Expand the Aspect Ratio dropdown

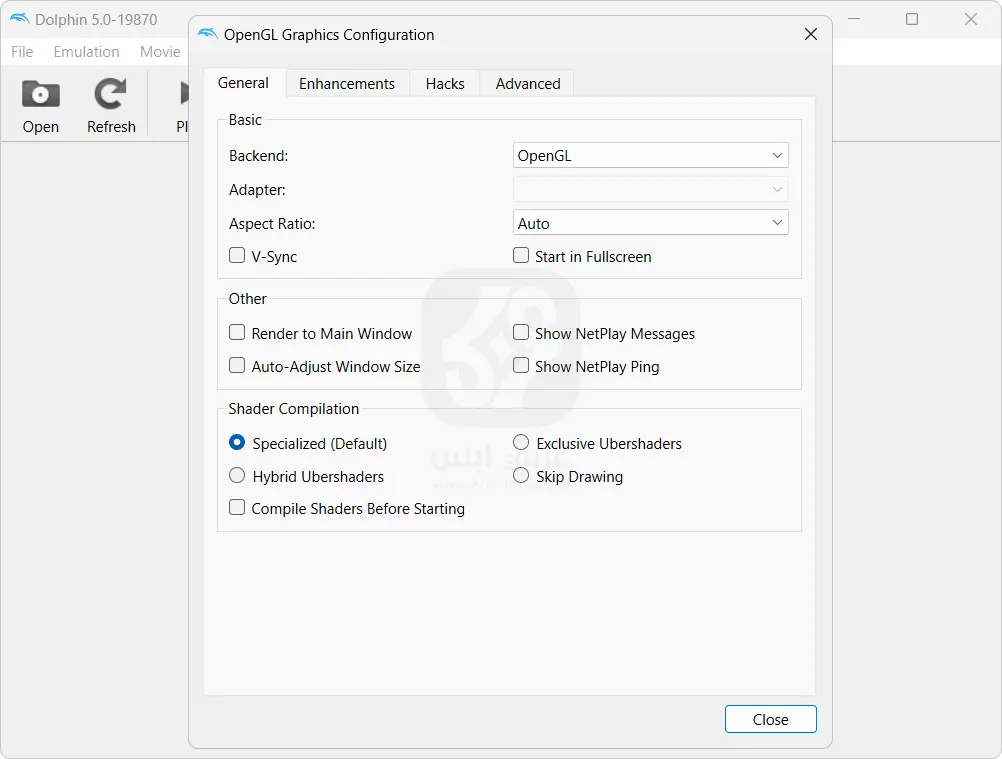pos(650,223)
